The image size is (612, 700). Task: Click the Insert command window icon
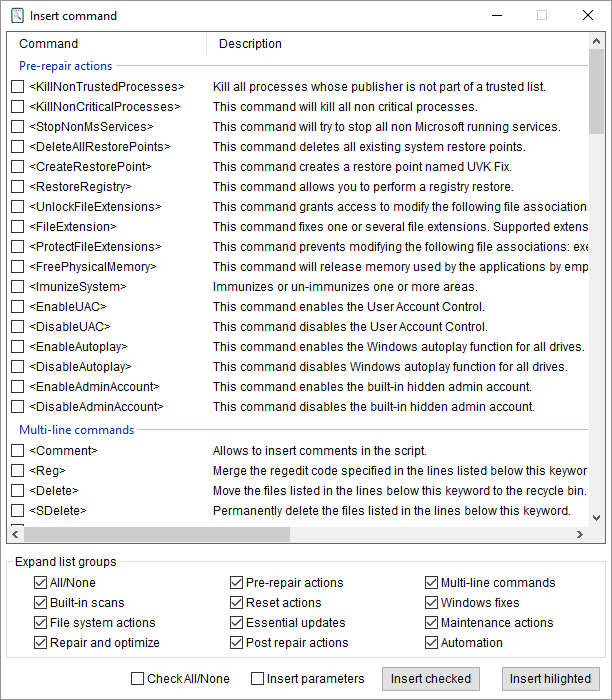point(17,16)
